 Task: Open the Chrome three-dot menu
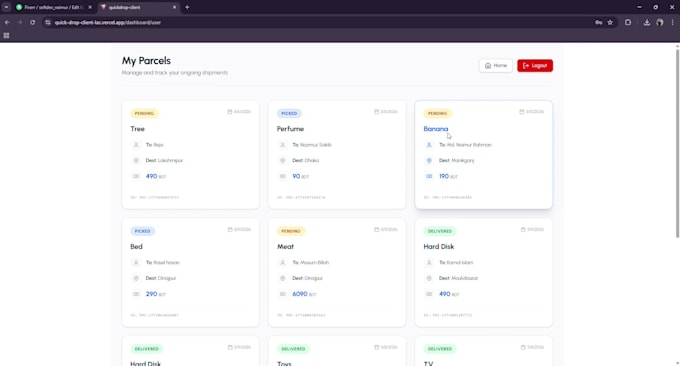click(x=673, y=23)
